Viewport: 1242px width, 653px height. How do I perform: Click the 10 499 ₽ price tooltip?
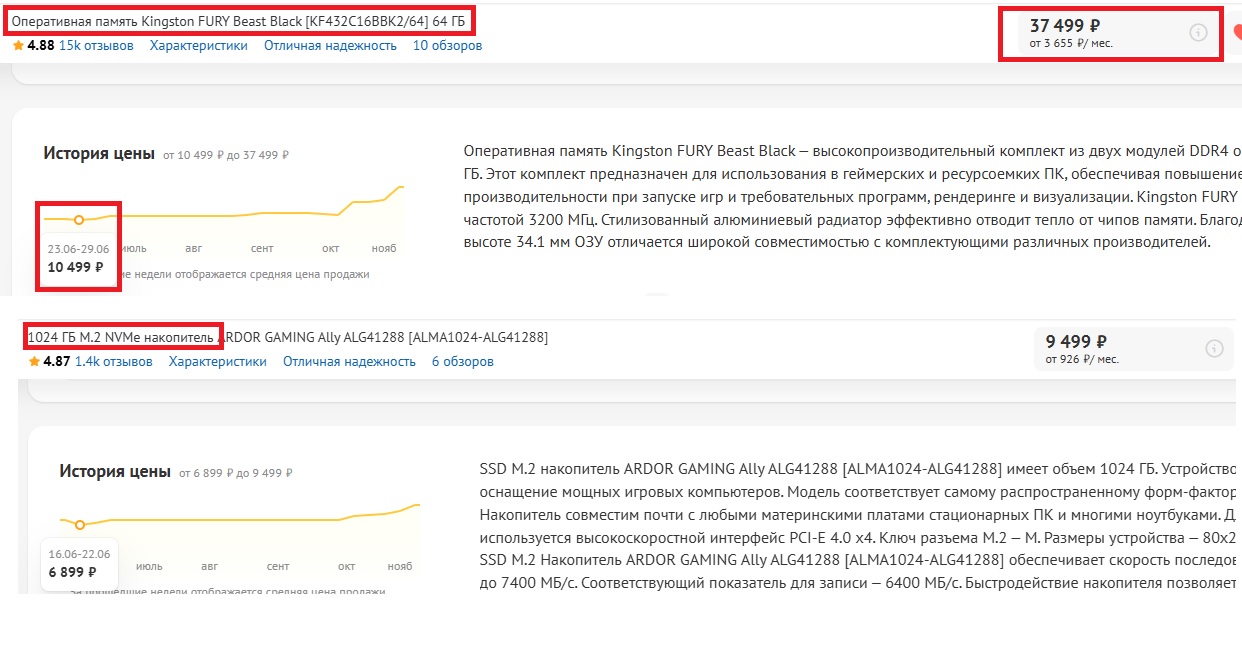[78, 258]
